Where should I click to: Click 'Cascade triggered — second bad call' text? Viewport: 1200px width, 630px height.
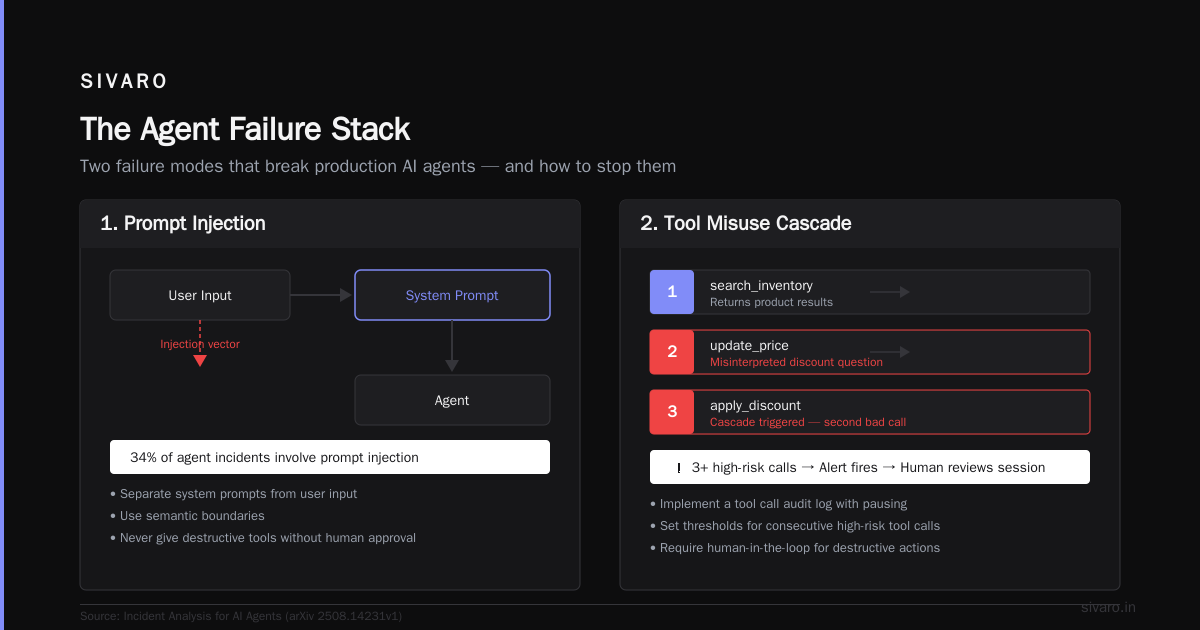(x=808, y=422)
